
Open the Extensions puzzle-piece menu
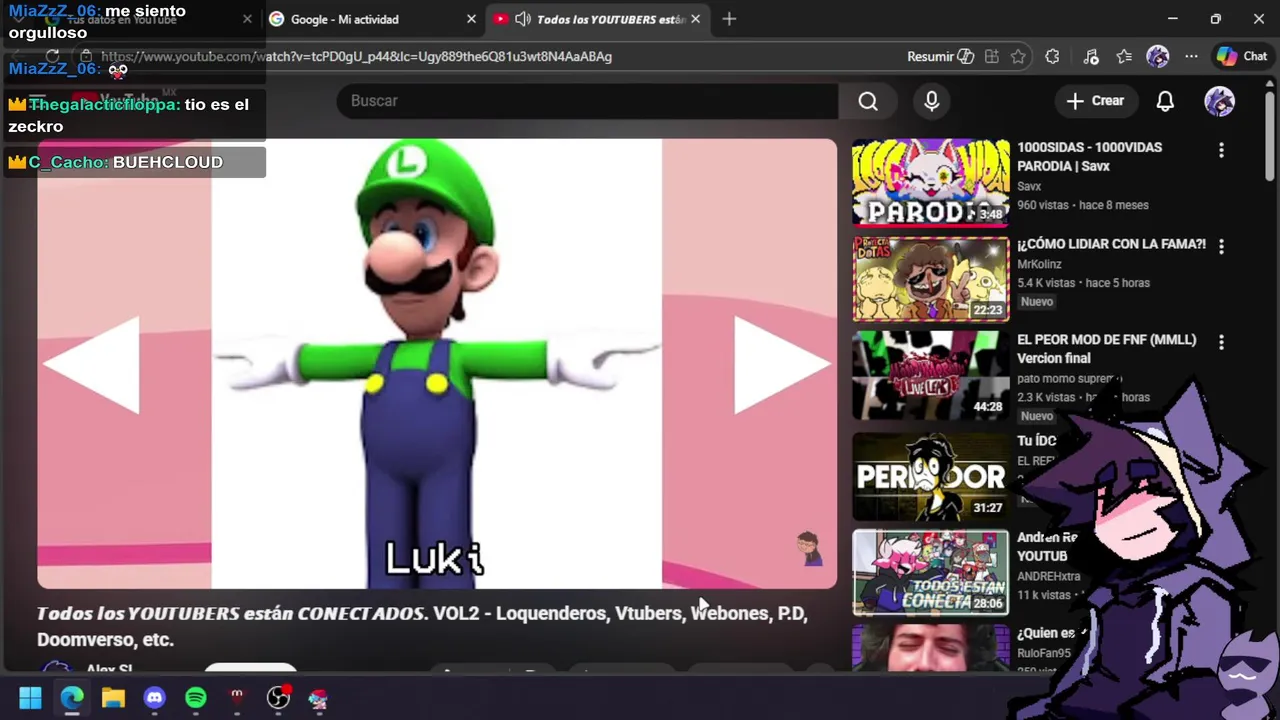[x=1052, y=57]
